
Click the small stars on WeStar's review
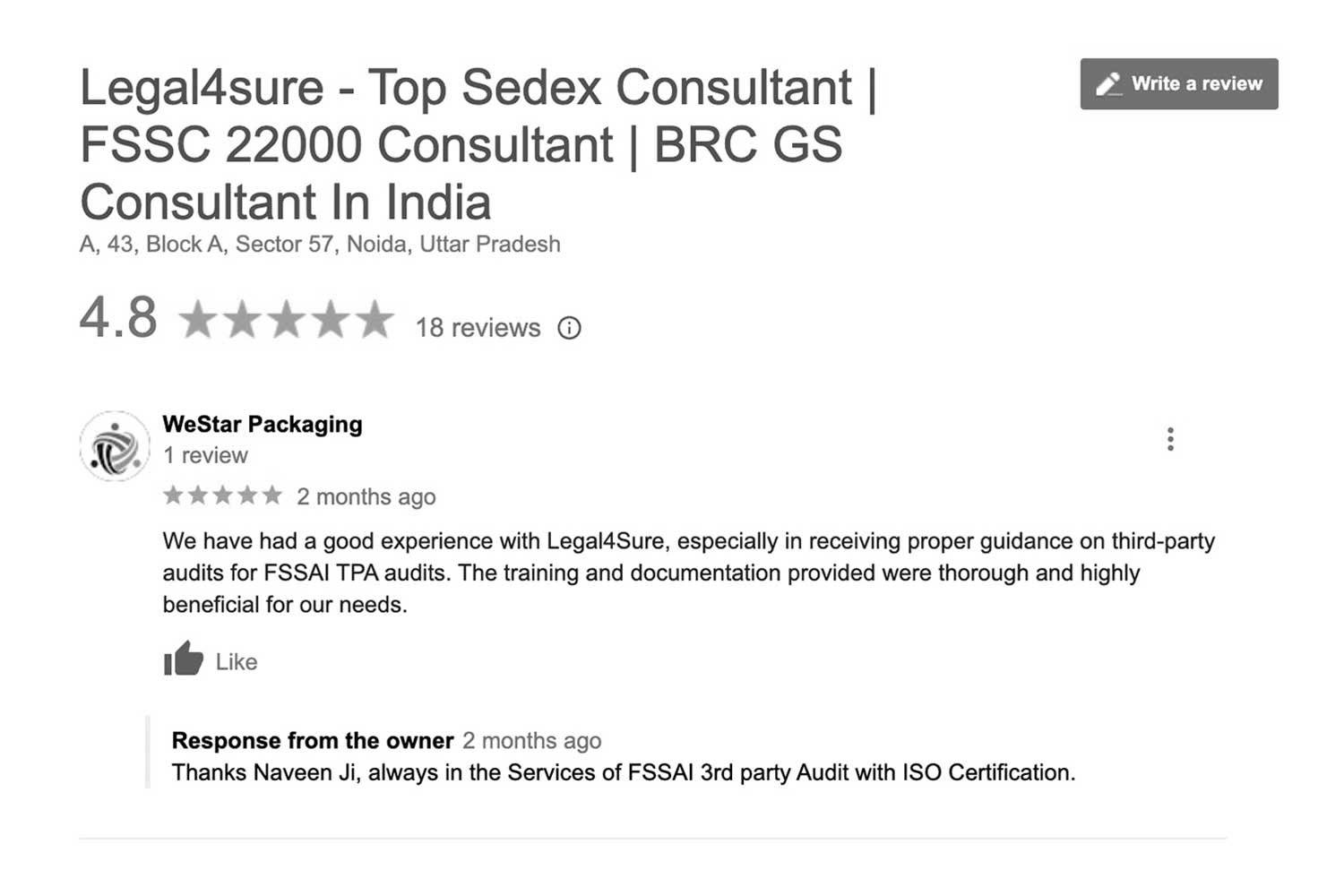click(222, 495)
